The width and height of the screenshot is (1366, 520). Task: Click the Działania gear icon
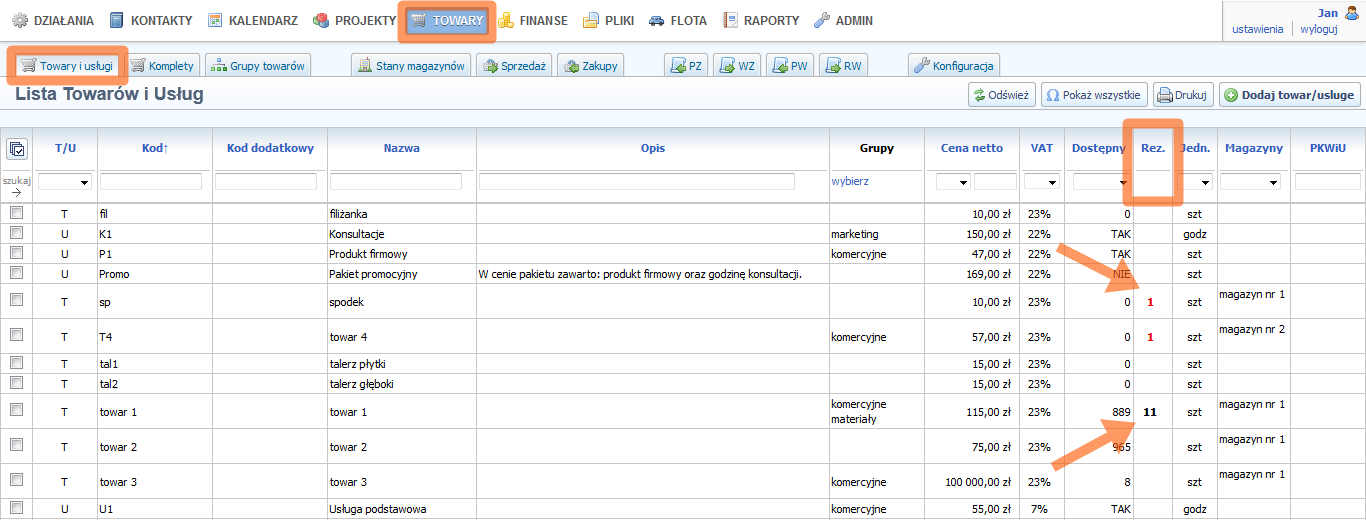point(20,20)
